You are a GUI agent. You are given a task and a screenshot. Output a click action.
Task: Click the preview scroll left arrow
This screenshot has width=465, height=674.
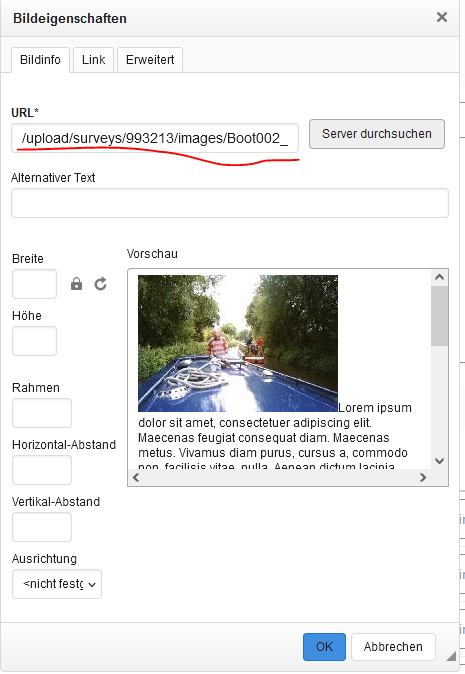(136, 477)
